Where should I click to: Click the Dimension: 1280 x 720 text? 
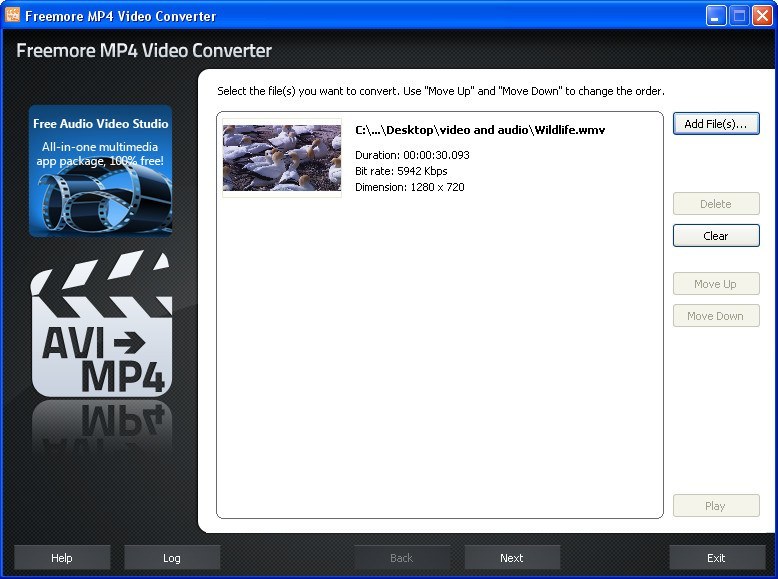[410, 187]
